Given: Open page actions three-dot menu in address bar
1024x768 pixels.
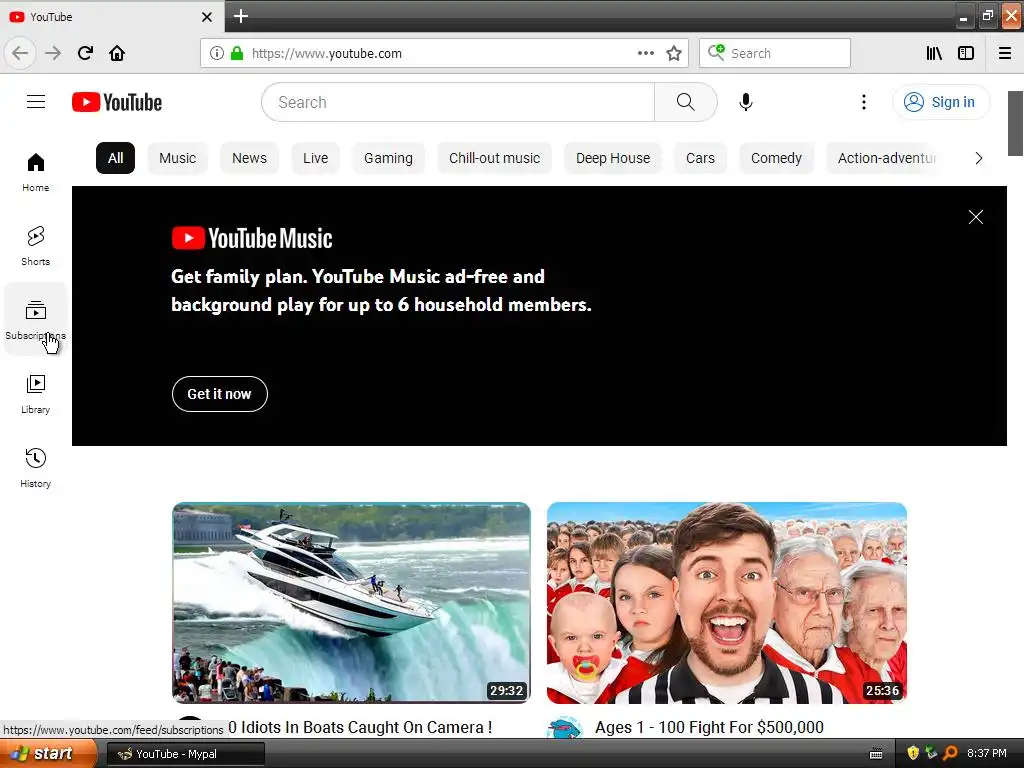Looking at the screenshot, I should click(645, 53).
